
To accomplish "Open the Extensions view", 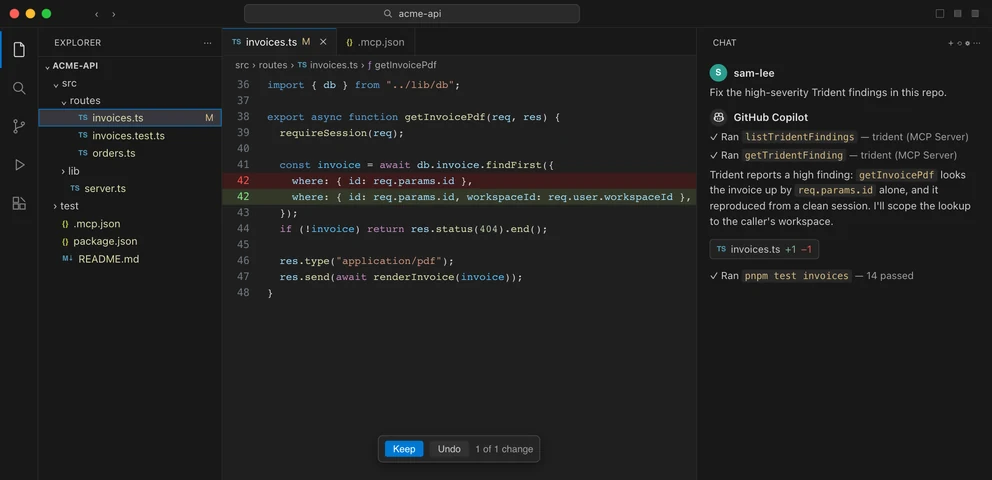I will pyautogui.click(x=19, y=204).
